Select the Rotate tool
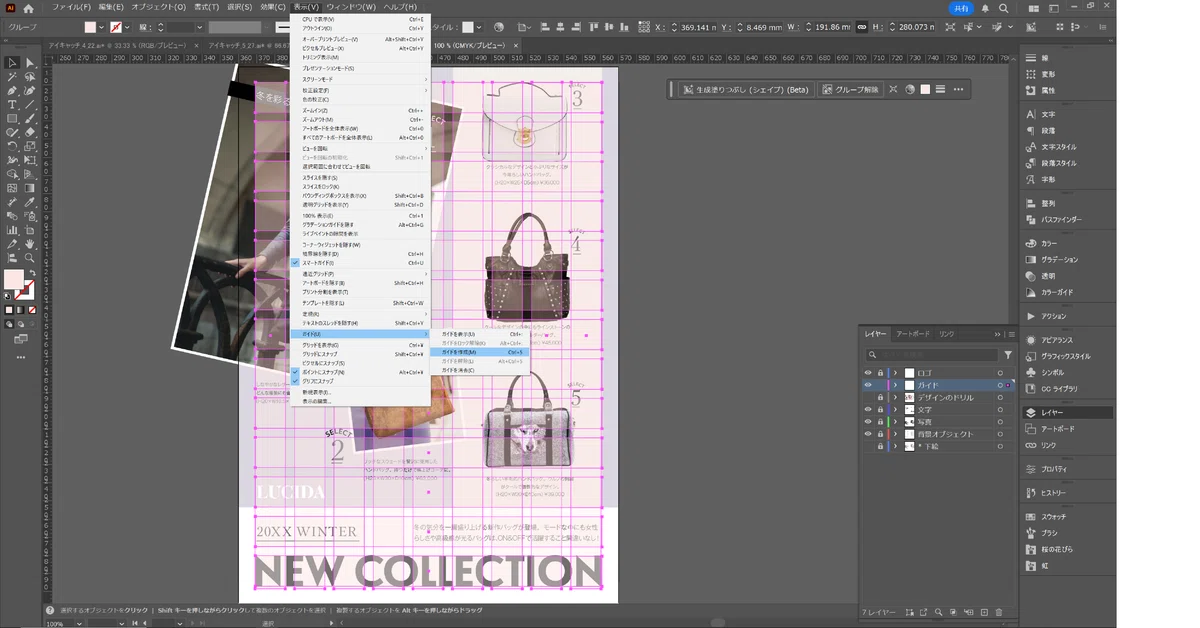 point(12,146)
